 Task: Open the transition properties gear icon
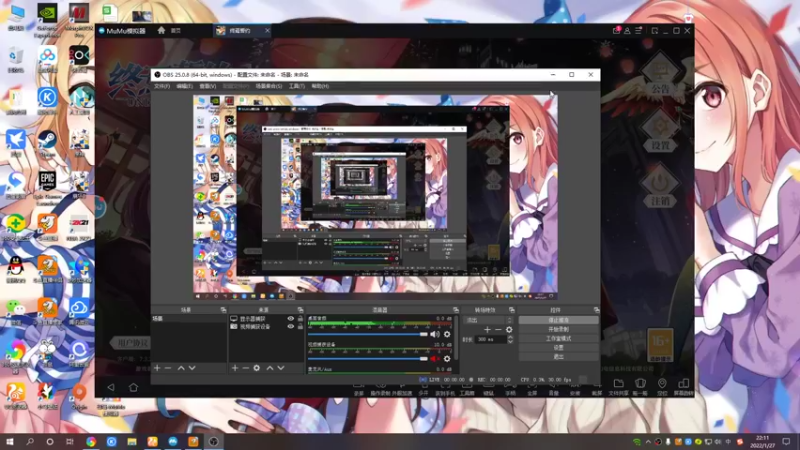[509, 330]
